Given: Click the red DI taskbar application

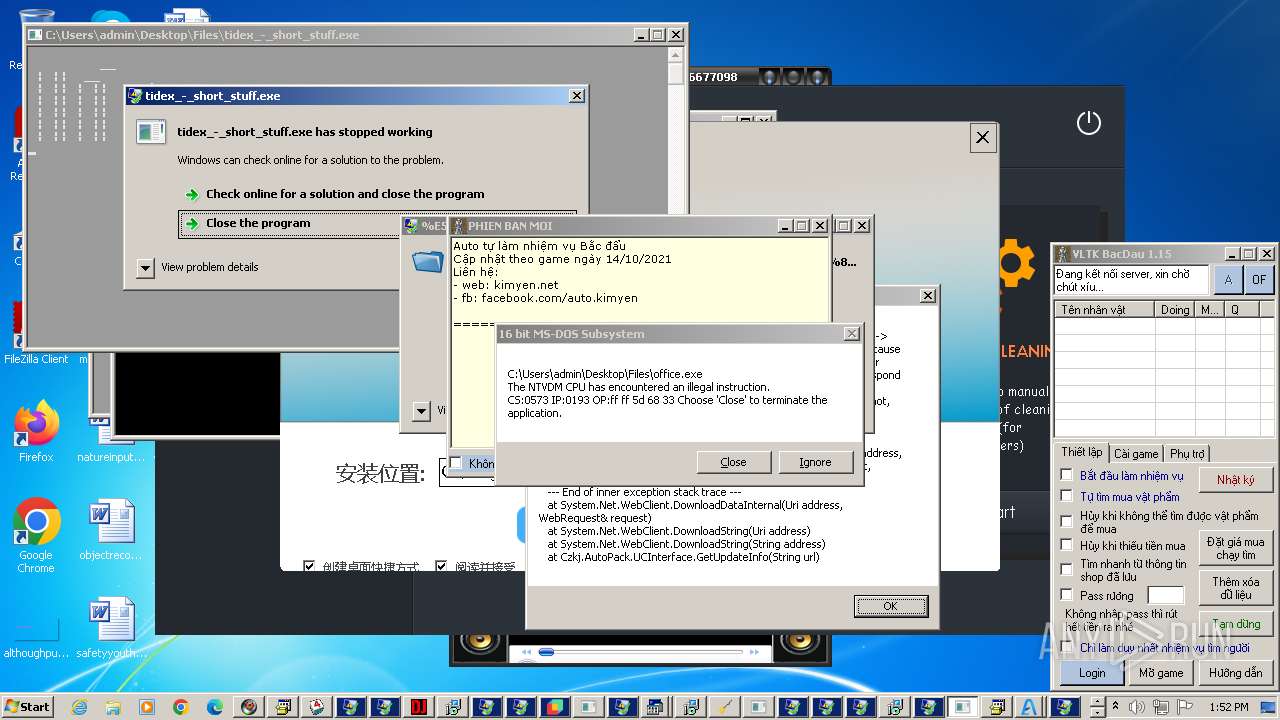Looking at the screenshot, I should [419, 707].
